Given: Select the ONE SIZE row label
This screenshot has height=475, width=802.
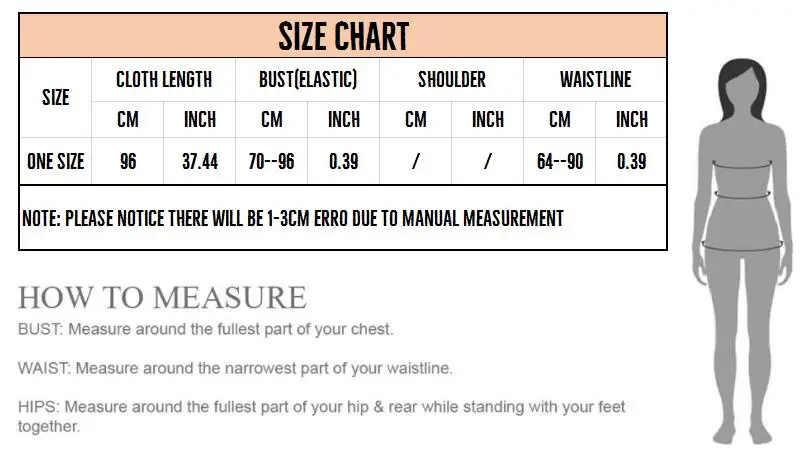Looking at the screenshot, I should tap(55, 162).
